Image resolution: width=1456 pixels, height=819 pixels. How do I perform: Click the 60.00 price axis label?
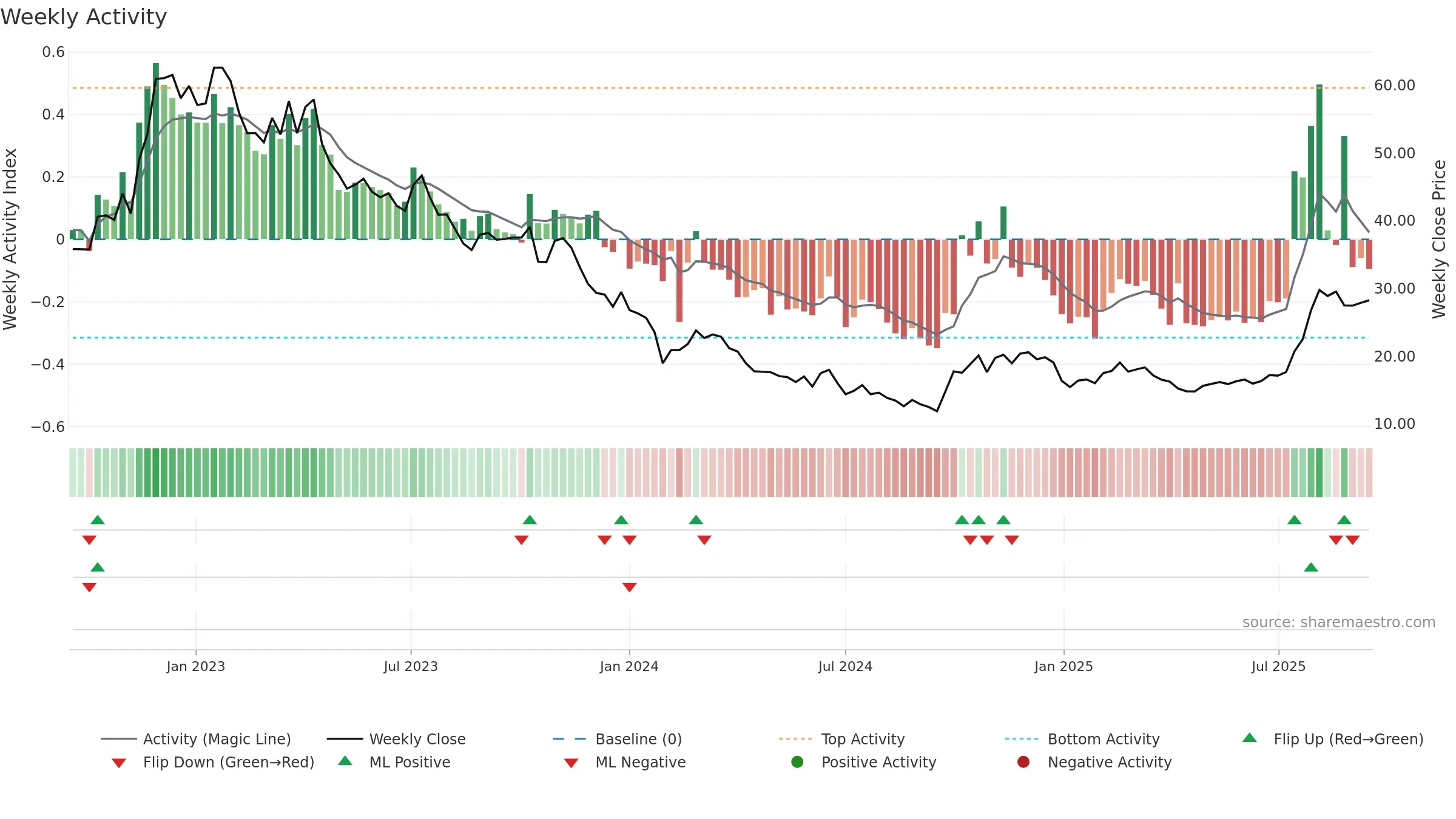[x=1395, y=86]
